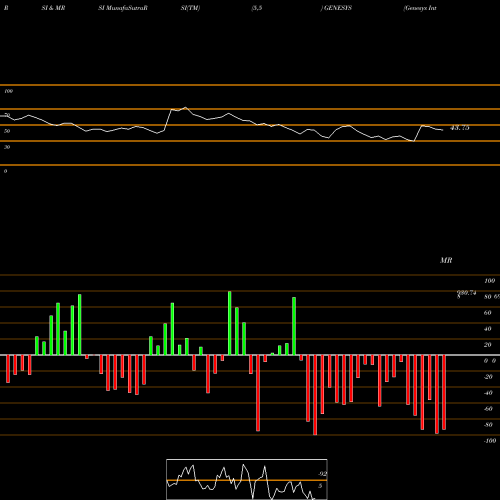
Task: Click the 60 axis label on MR panel
Action: 488,313
